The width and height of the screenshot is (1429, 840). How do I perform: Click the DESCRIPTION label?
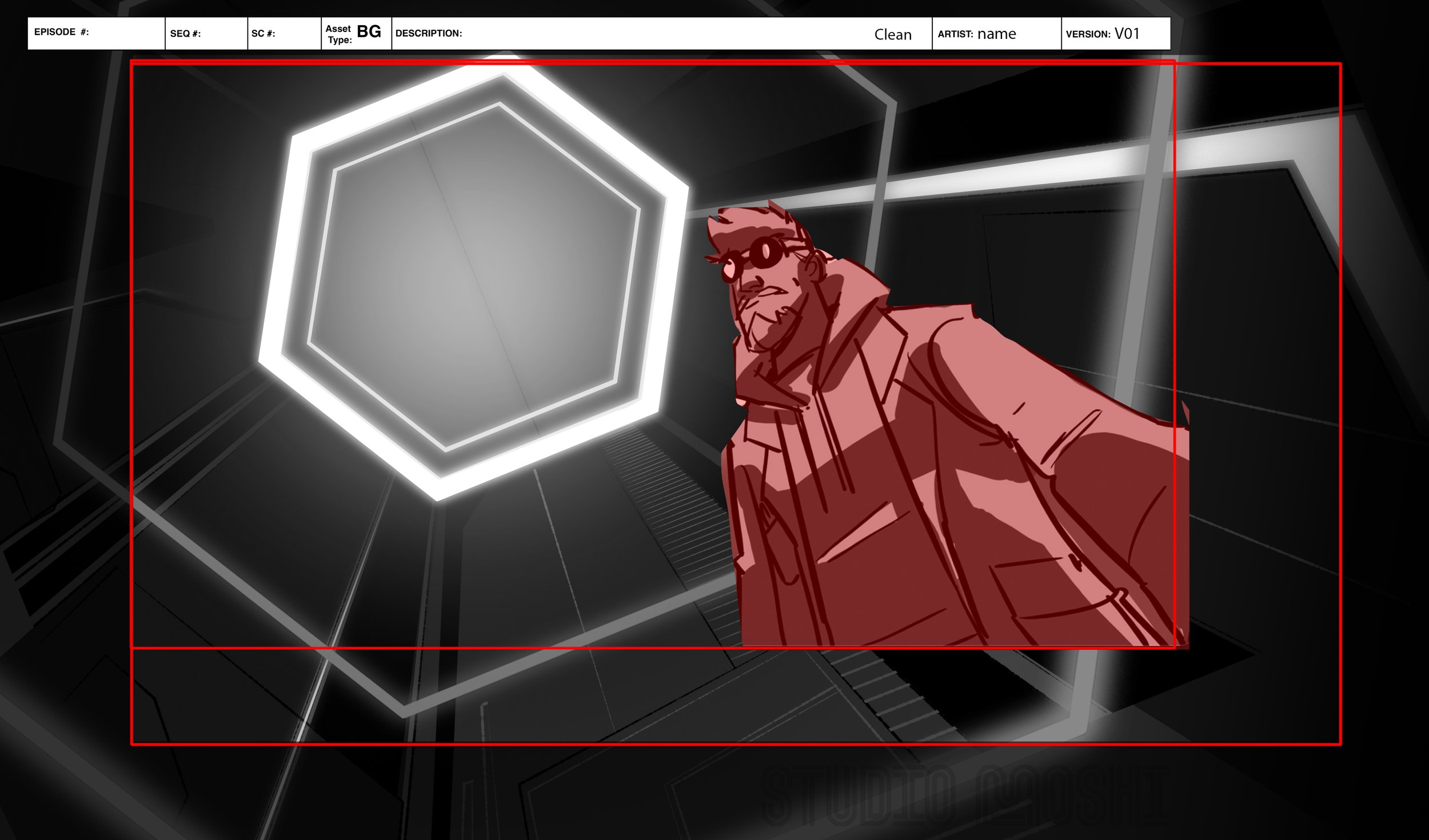click(x=429, y=34)
